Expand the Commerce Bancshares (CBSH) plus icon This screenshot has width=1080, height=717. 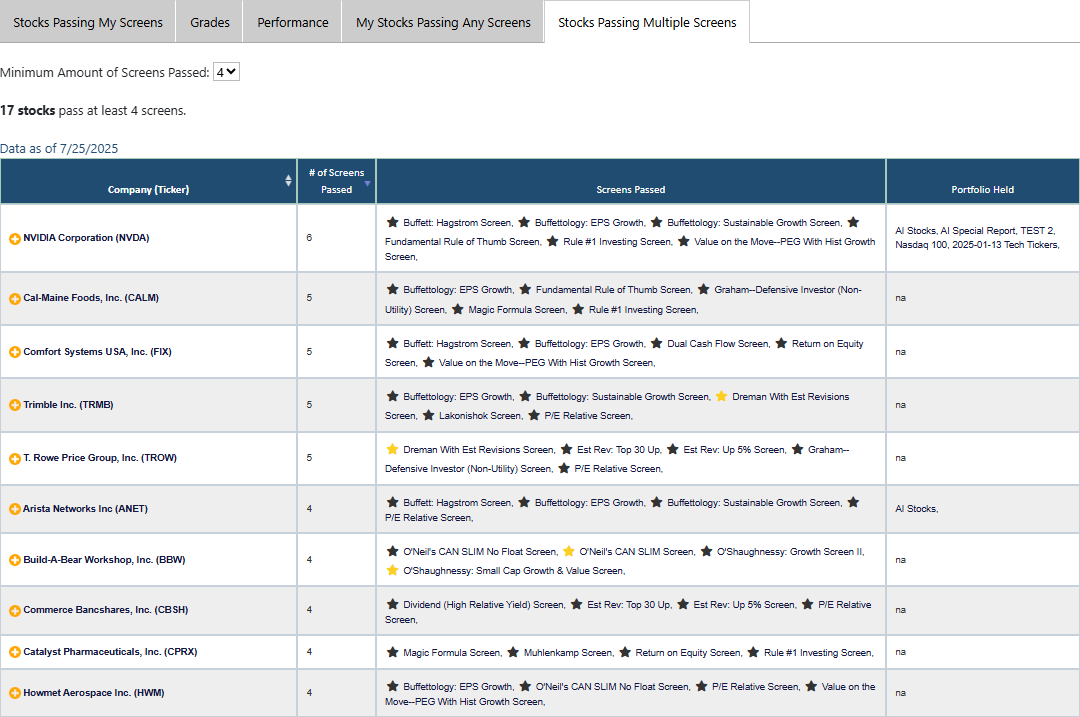pos(14,610)
